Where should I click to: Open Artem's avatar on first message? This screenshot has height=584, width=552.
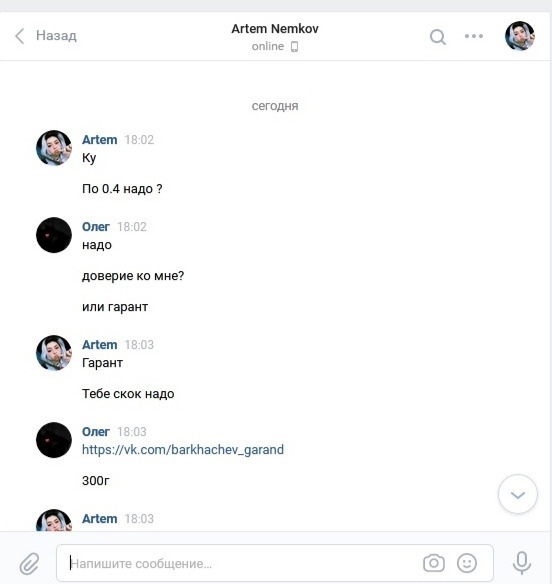point(54,148)
